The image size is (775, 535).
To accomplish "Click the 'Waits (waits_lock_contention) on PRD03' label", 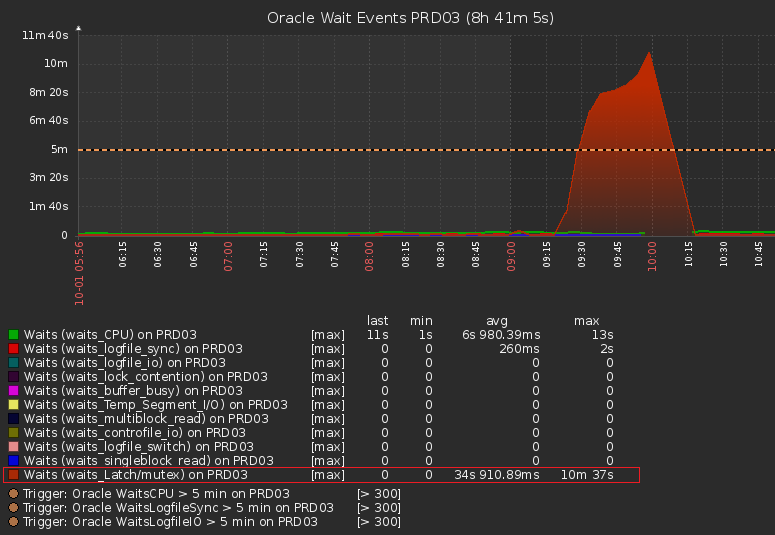I will (146, 377).
